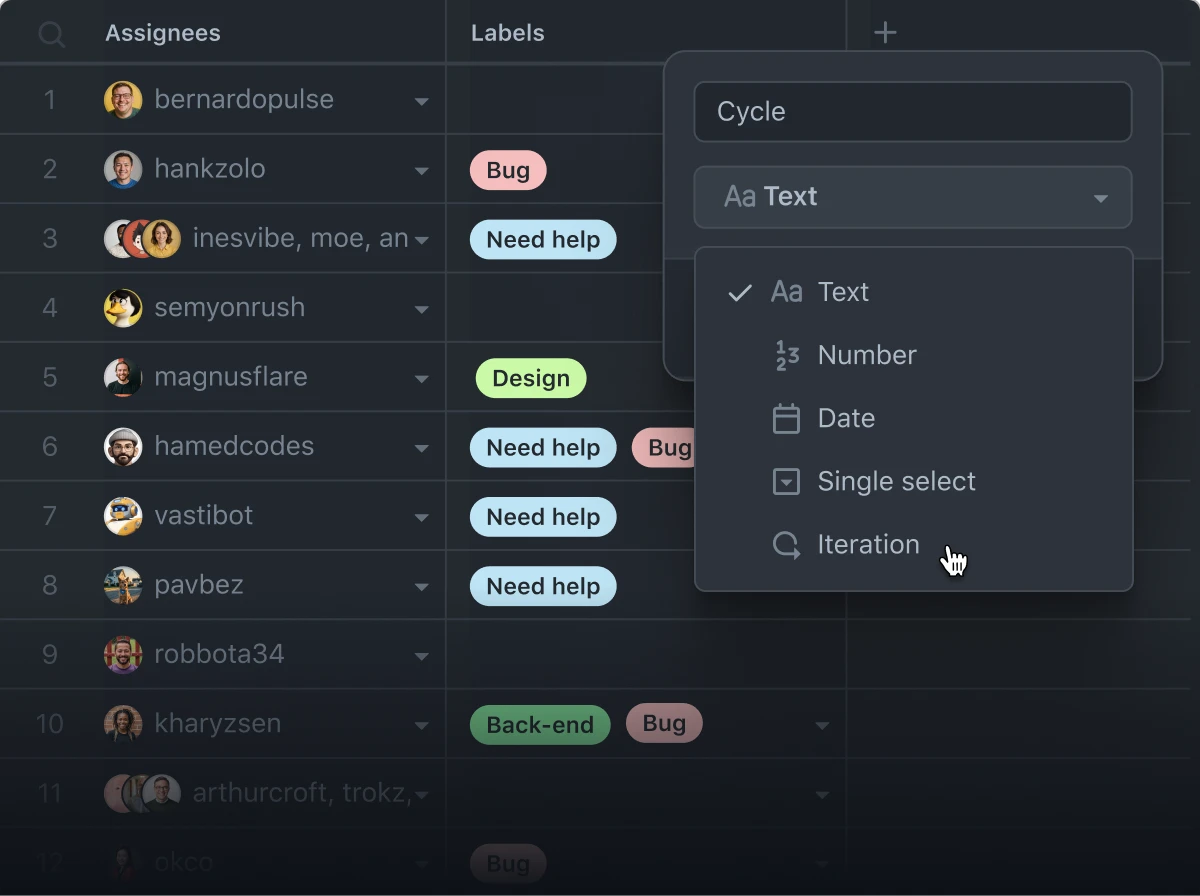The image size is (1200, 896).
Task: Click the search icon in the table header
Action: (x=50, y=32)
